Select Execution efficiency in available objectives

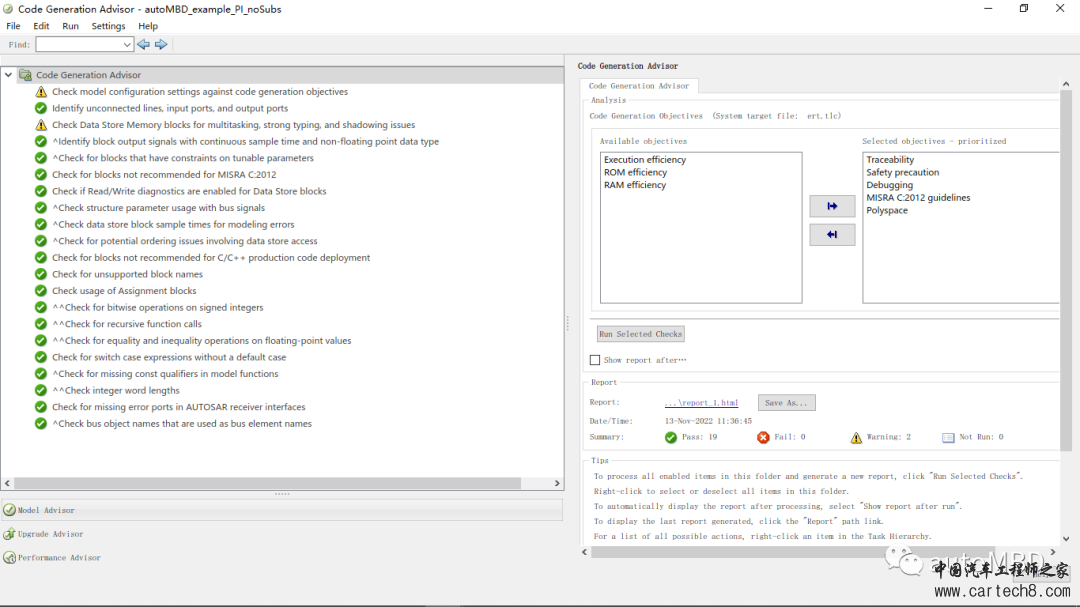(645, 160)
